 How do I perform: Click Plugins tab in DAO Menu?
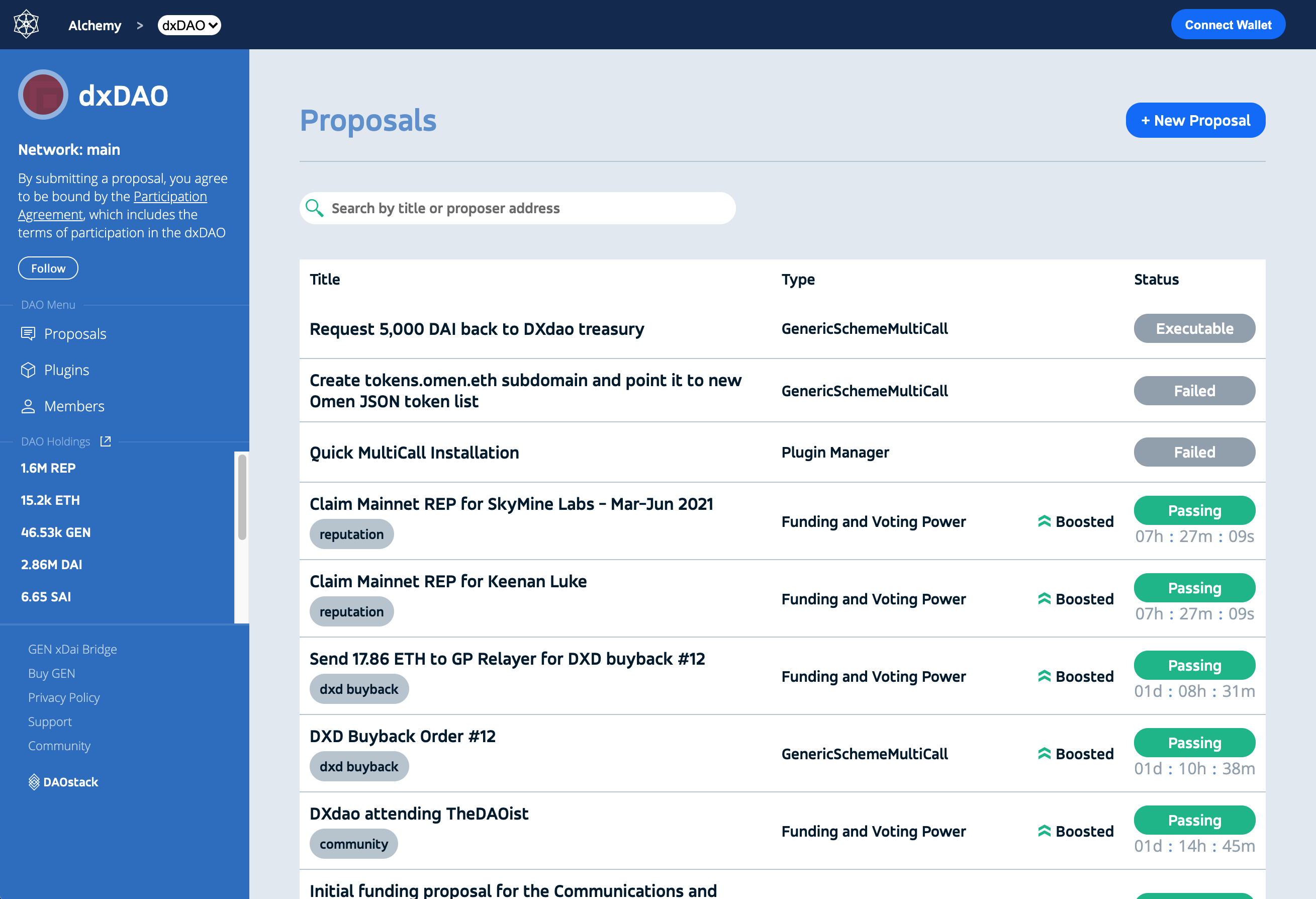(x=67, y=369)
